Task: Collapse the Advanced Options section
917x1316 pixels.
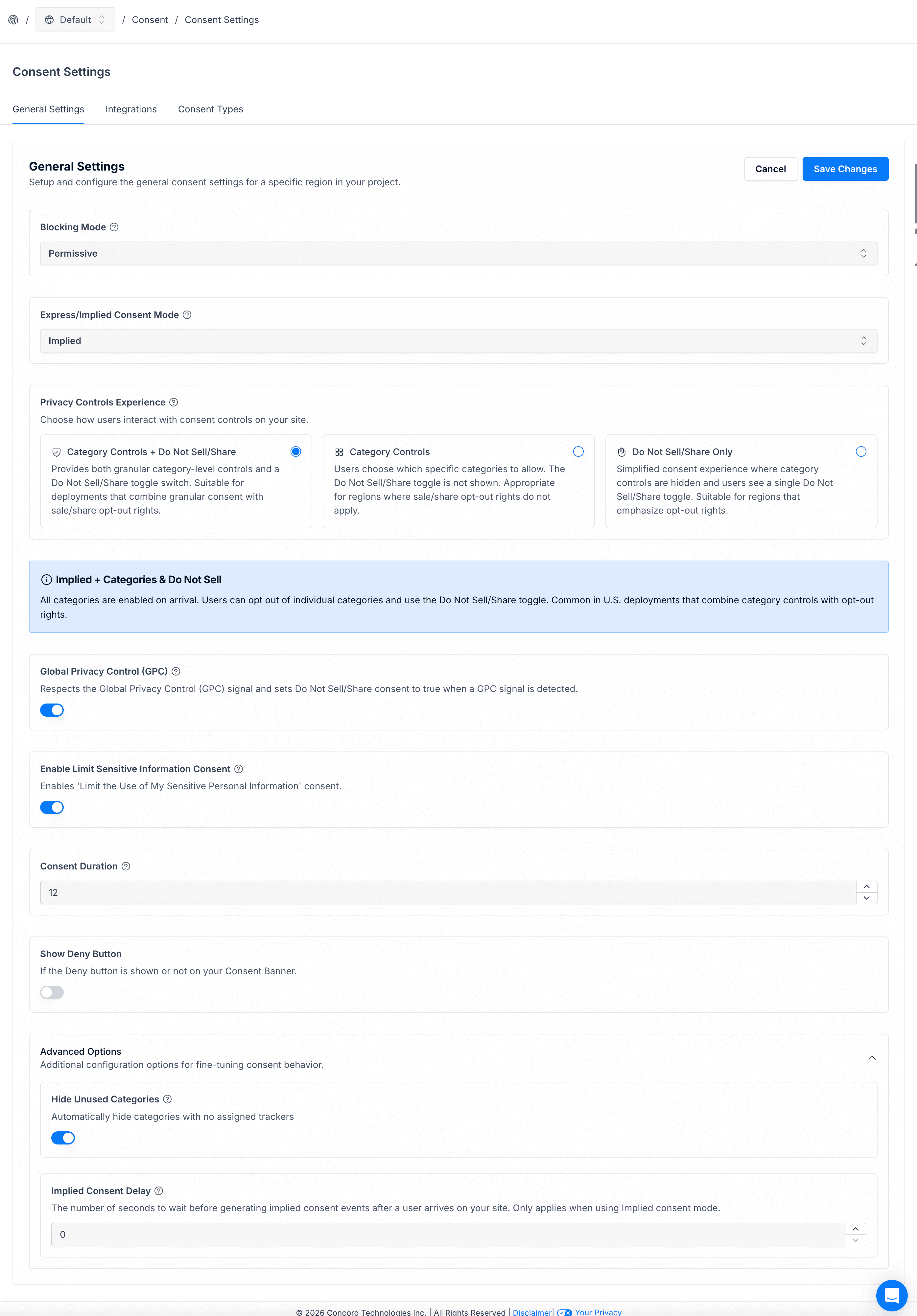Action: coord(872,1057)
